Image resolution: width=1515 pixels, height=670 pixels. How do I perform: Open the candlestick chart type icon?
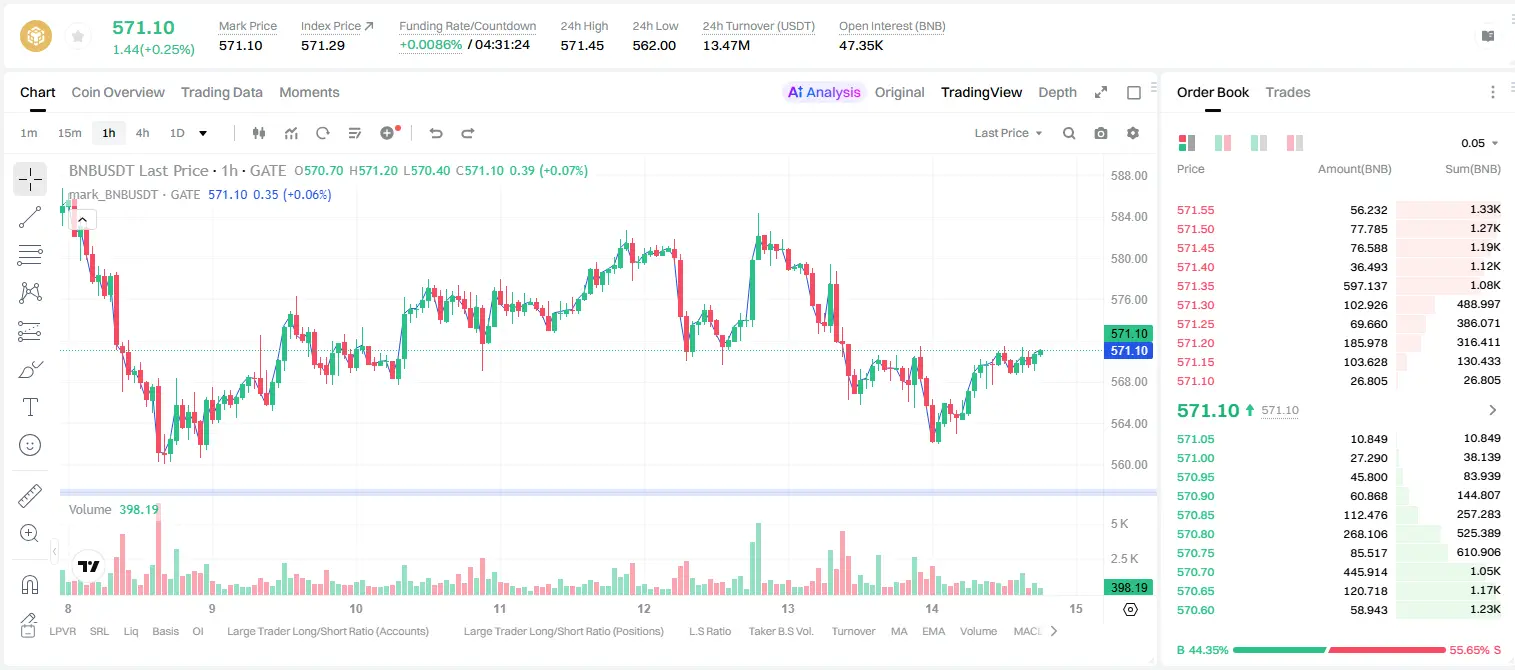(259, 133)
